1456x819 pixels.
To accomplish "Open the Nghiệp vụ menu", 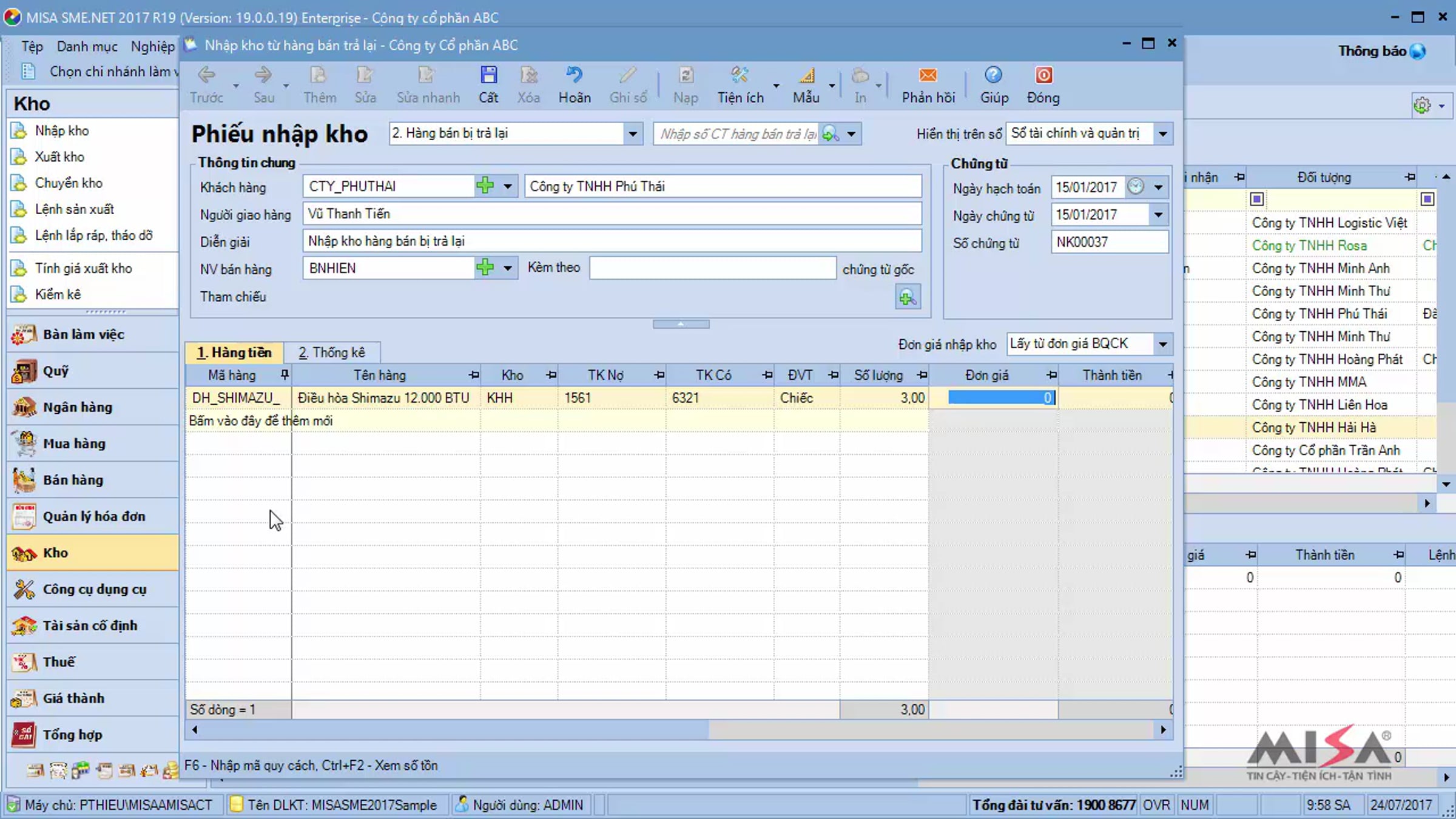I will click(x=153, y=46).
